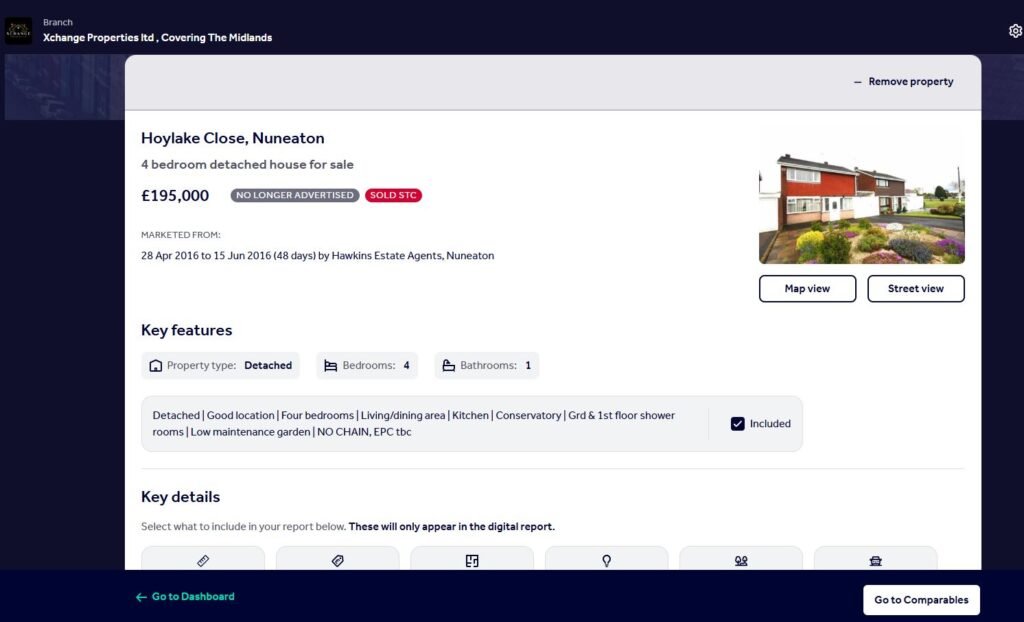
Task: Click the price tag icon card
Action: (337, 560)
